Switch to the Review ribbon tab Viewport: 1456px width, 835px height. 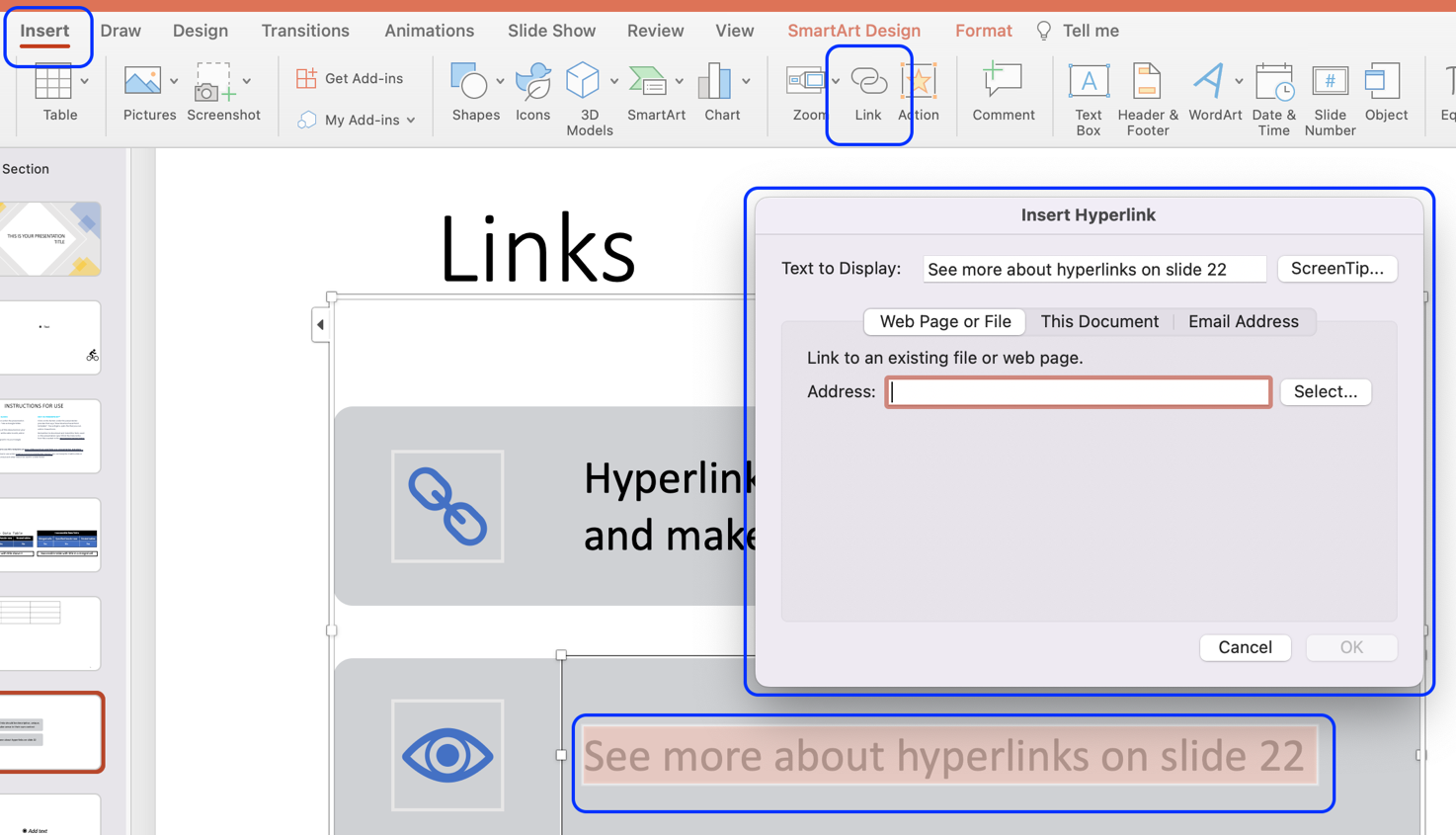tap(655, 30)
